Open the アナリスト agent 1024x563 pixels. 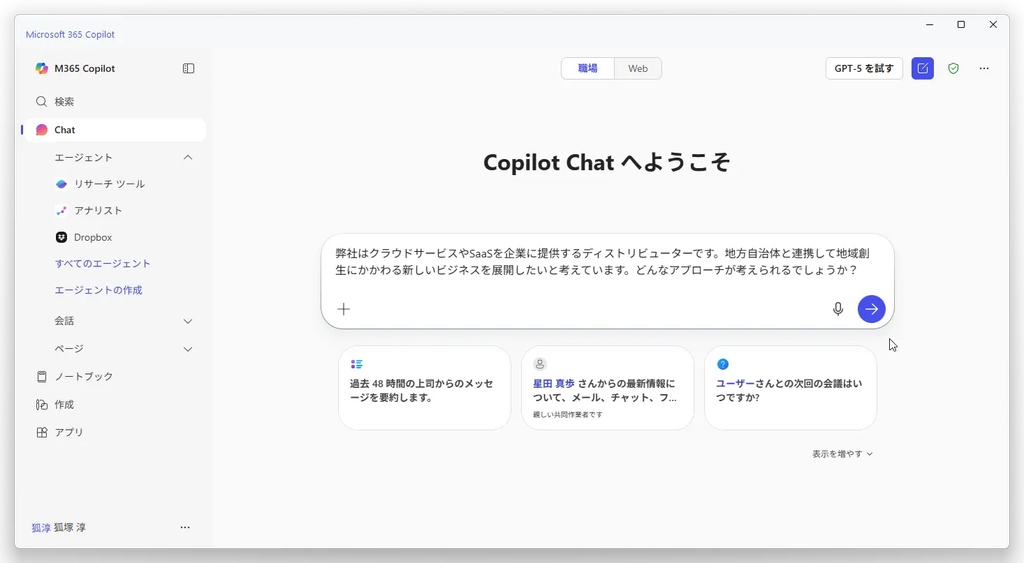coord(89,210)
